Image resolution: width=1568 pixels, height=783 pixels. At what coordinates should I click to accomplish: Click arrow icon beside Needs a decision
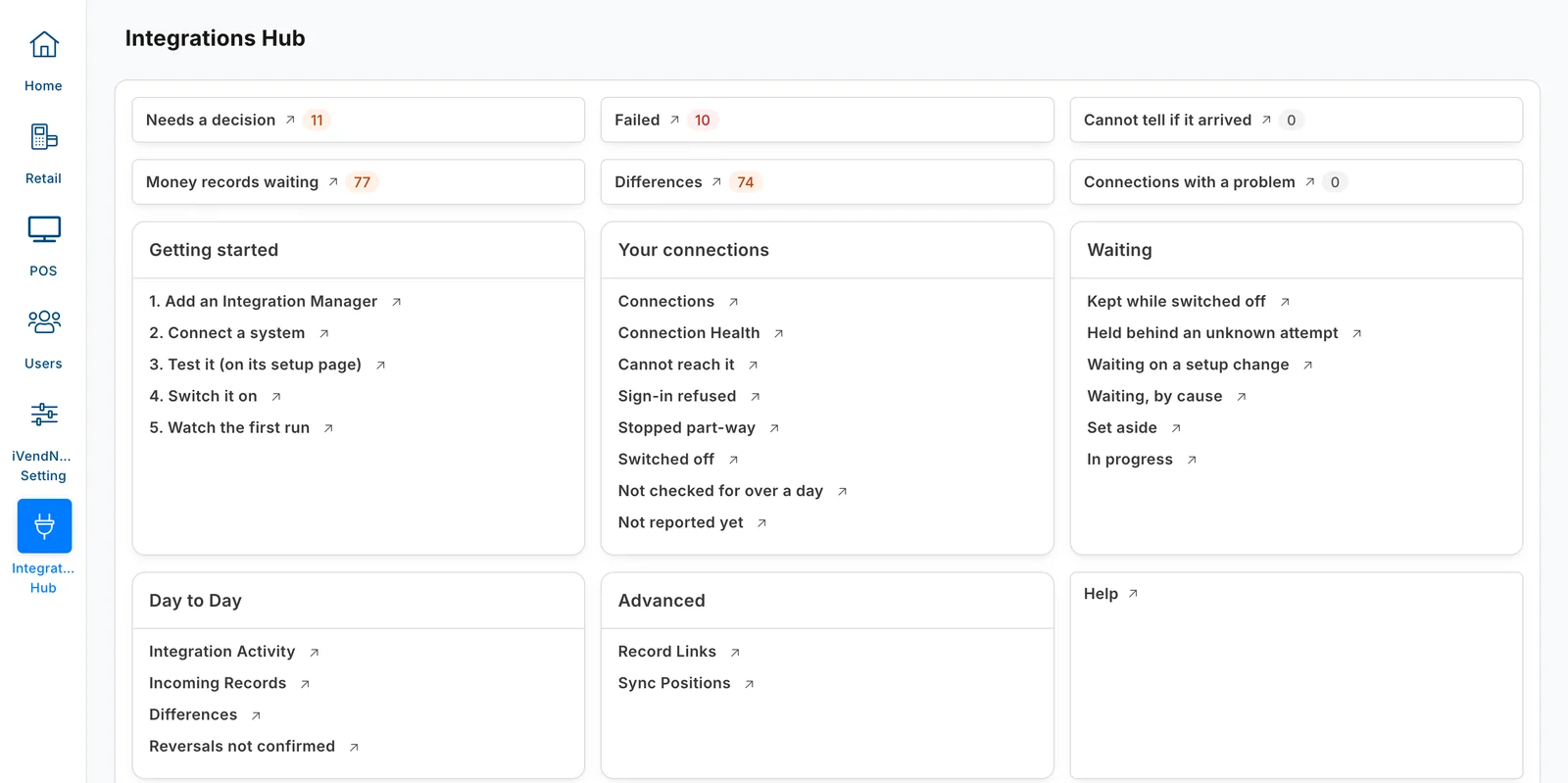pos(290,121)
